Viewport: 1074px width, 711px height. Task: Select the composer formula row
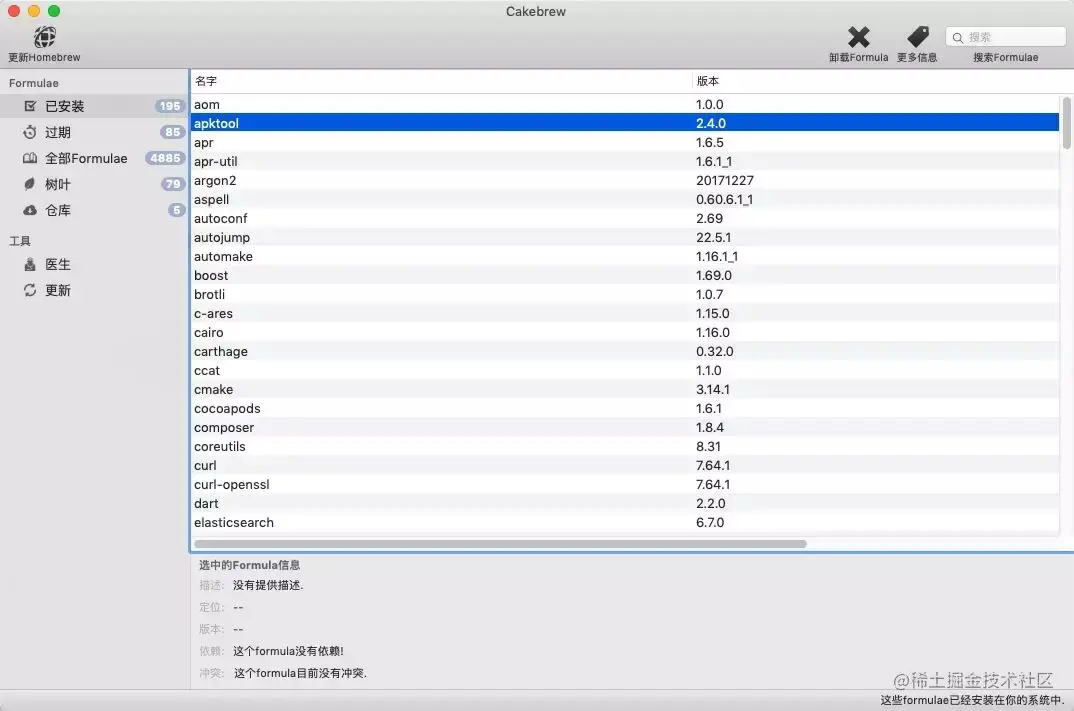[x=625, y=427]
